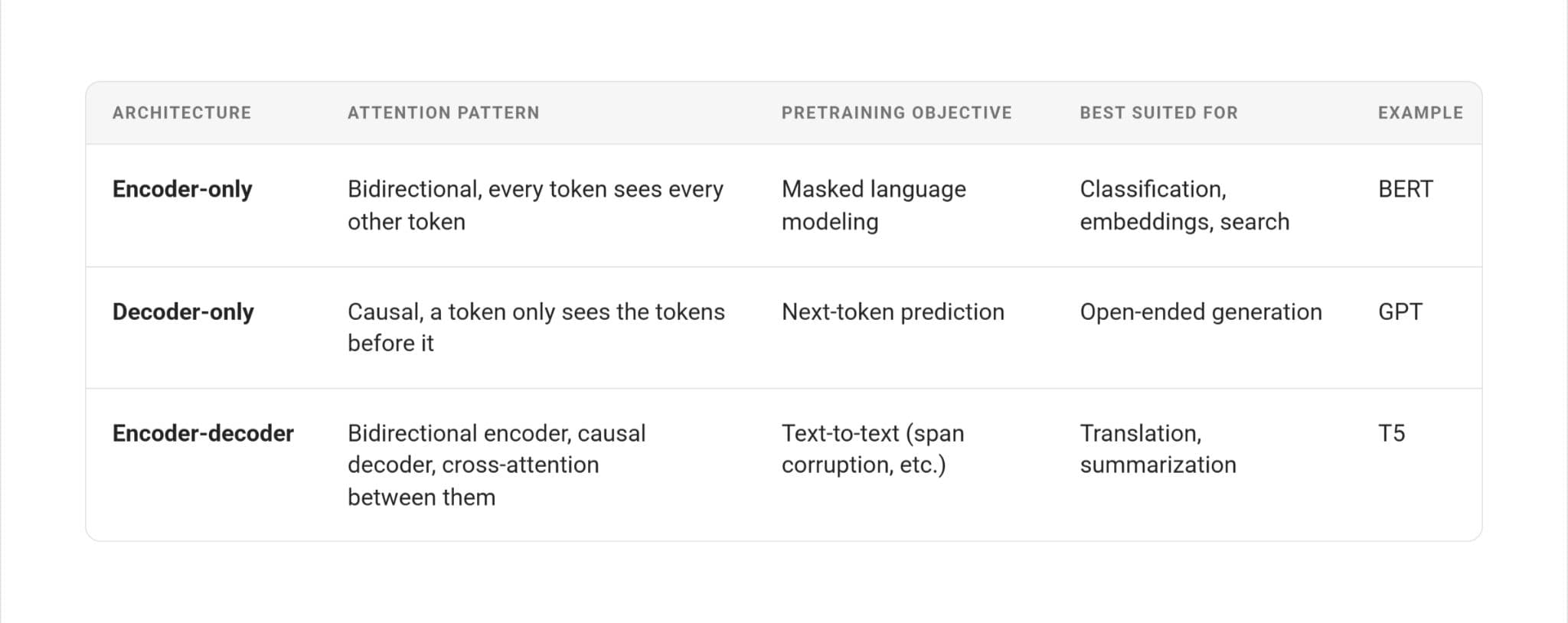Viewport: 1568px width, 623px height.
Task: Click the Masked language modeling cell
Action: (x=874, y=205)
